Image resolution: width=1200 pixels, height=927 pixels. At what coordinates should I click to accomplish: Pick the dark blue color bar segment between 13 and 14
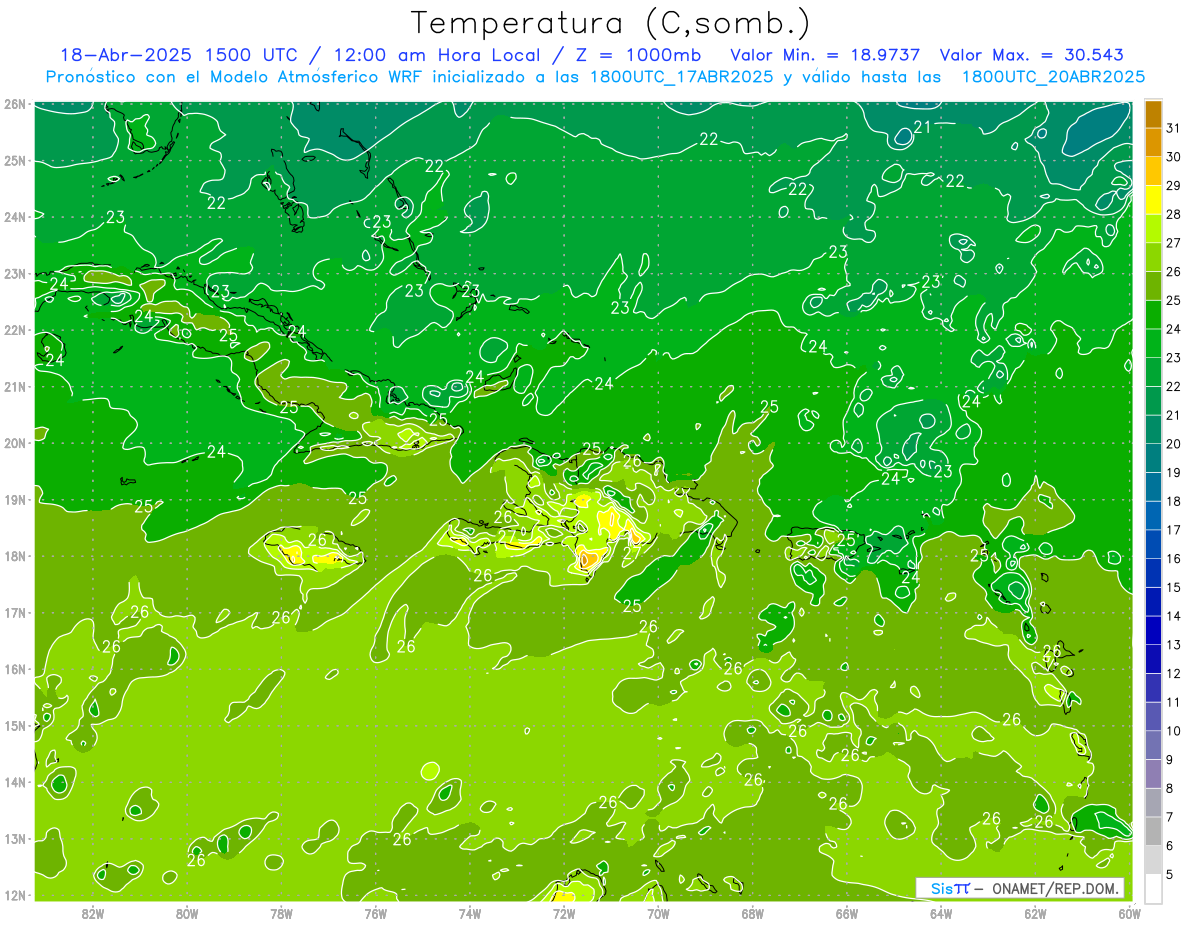[1153, 630]
